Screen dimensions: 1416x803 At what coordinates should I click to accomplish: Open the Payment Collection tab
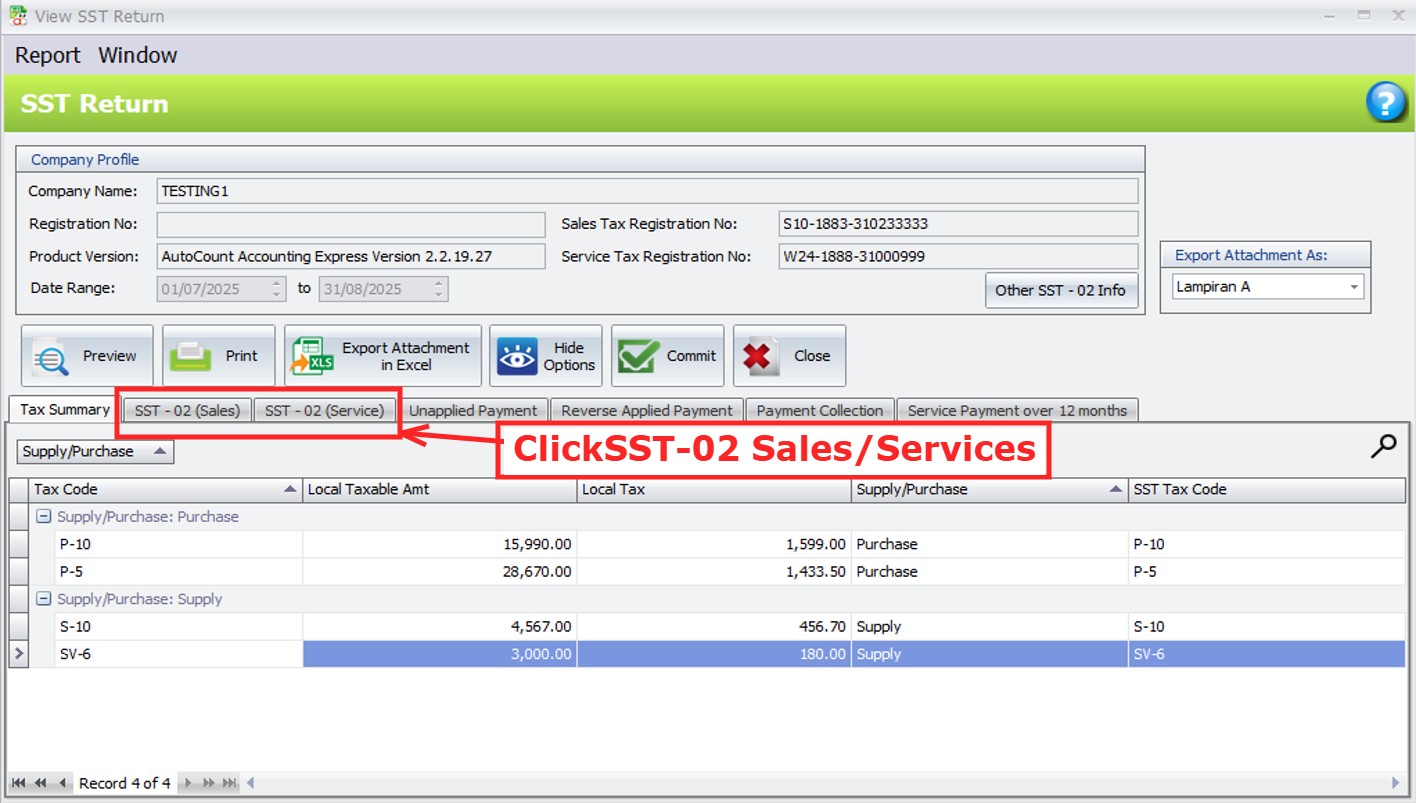click(819, 411)
